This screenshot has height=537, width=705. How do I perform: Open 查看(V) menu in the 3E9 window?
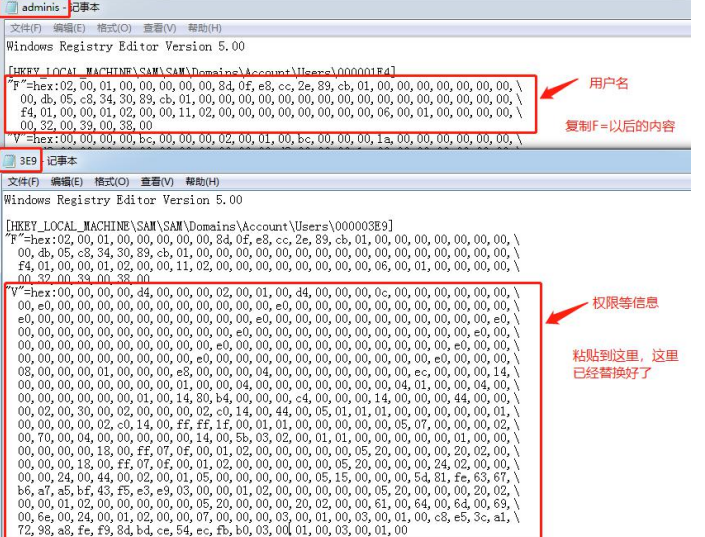tap(159, 182)
